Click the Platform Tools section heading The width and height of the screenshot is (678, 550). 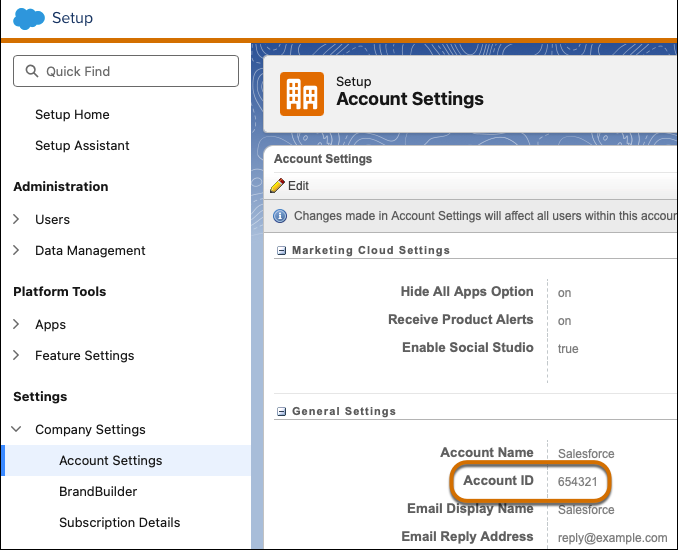coord(60,292)
